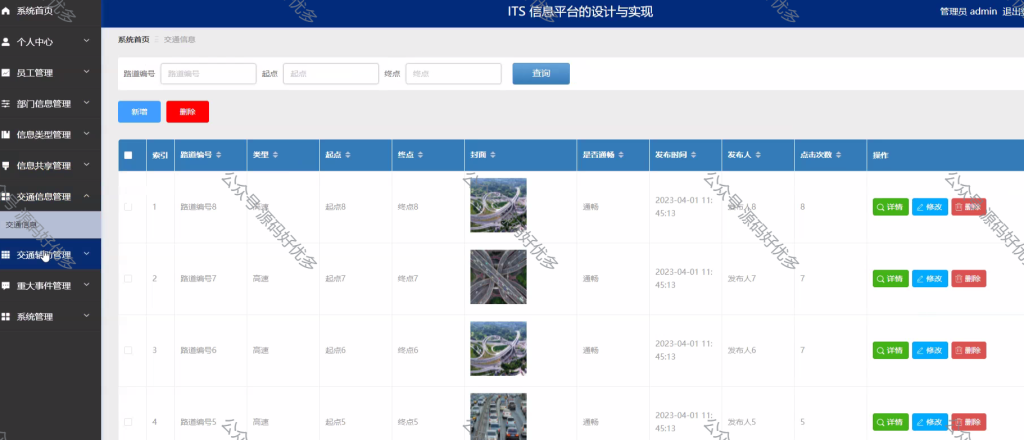Check the checkbox for row 路道编号8

click(x=128, y=207)
